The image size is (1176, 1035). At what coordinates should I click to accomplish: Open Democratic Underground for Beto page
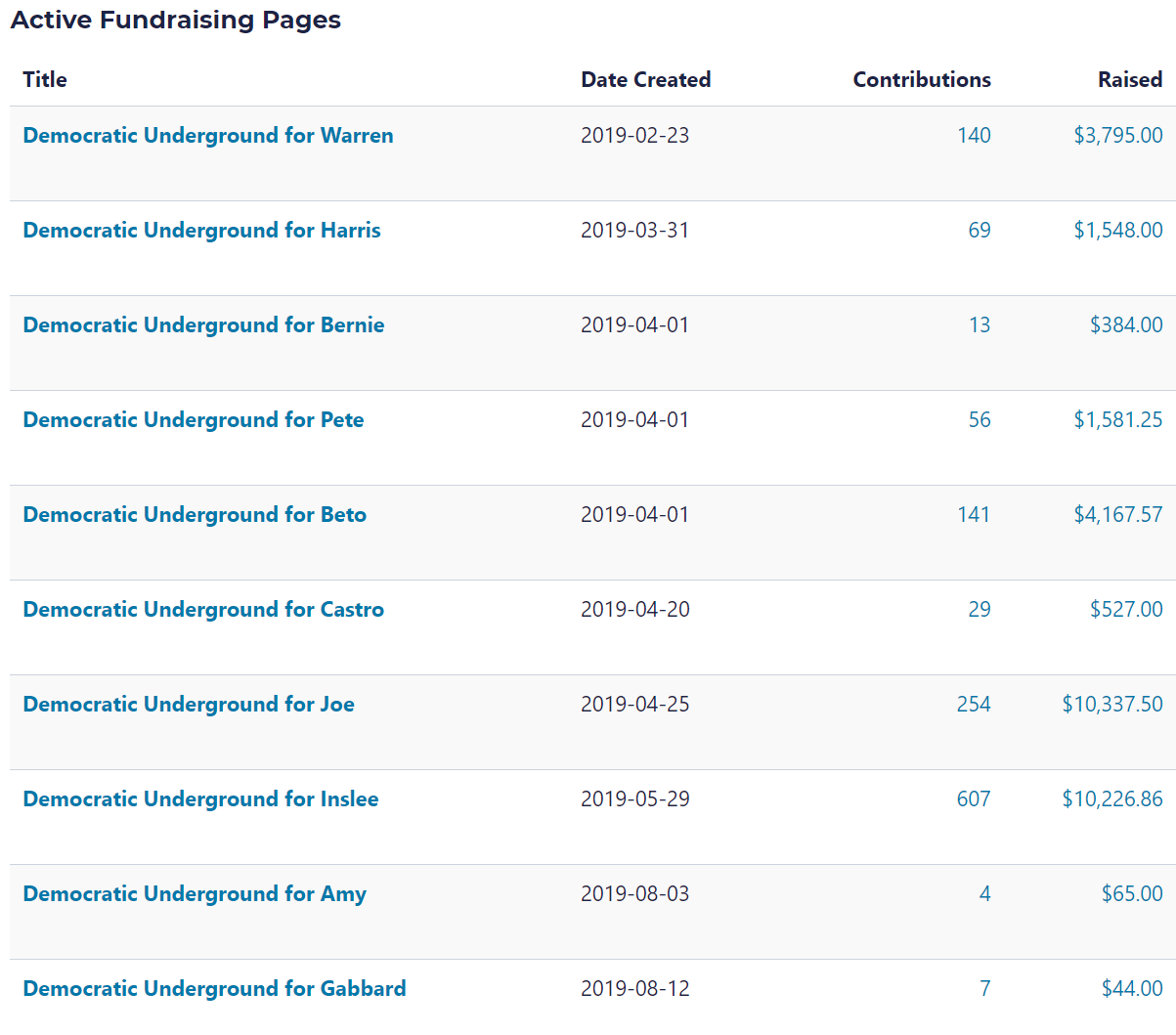(x=195, y=515)
